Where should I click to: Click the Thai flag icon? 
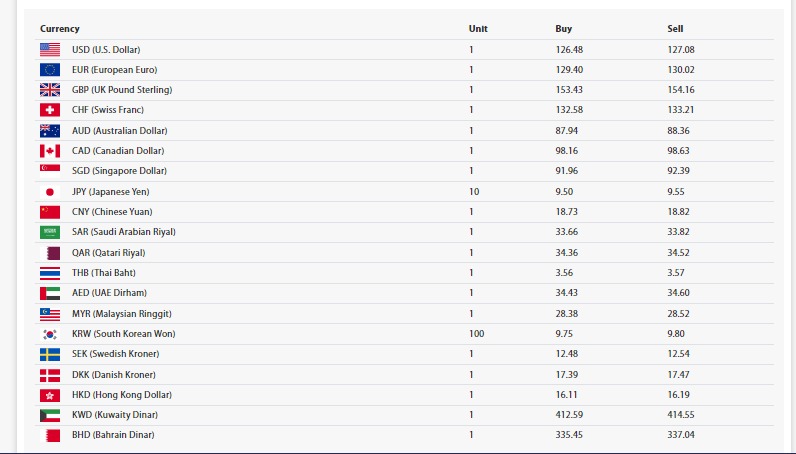(50, 273)
